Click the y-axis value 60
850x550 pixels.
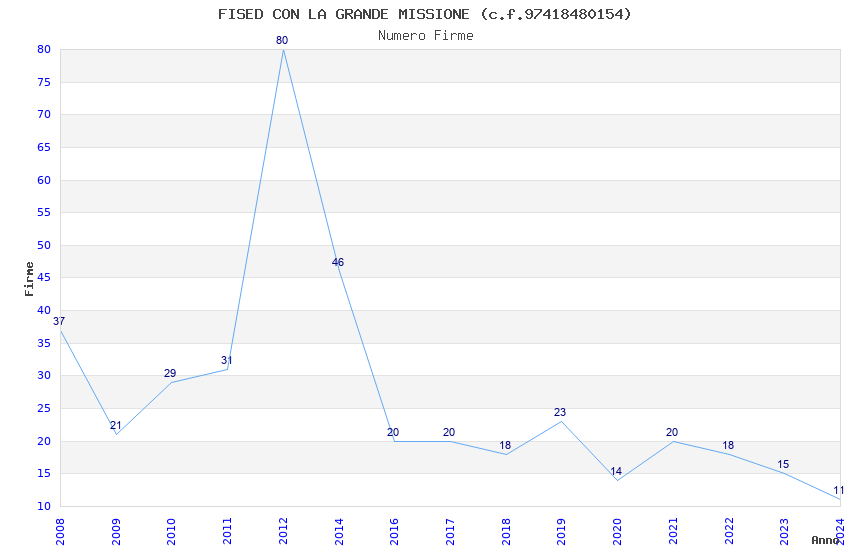[x=44, y=180]
